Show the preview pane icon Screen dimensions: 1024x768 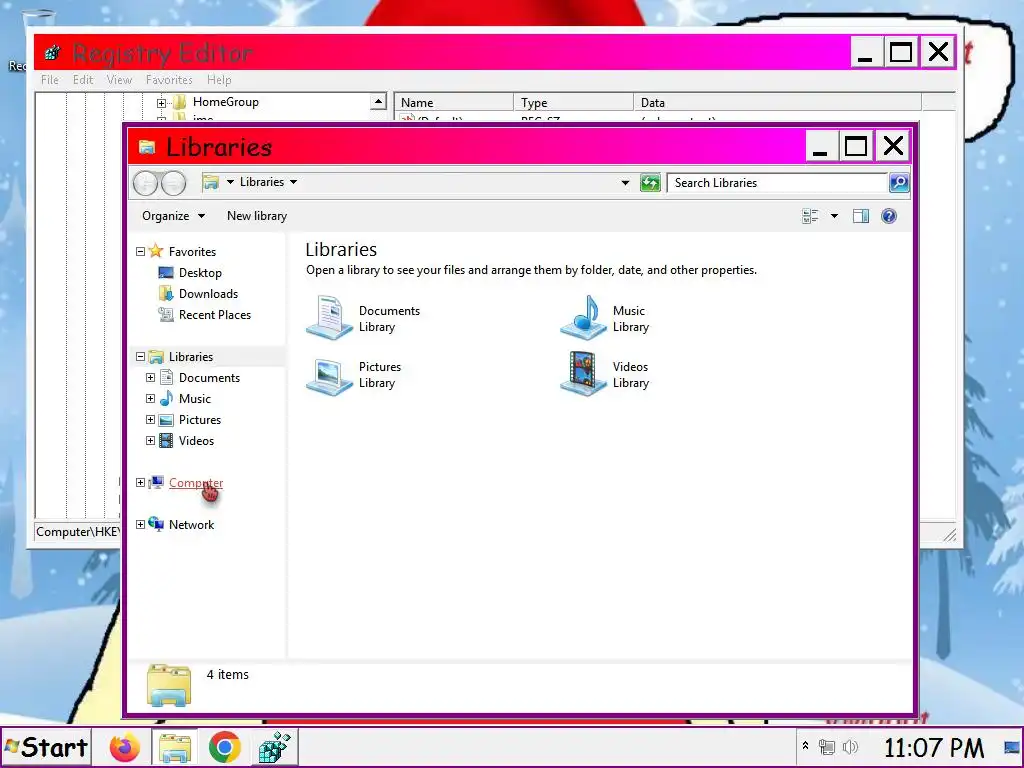pyautogui.click(x=861, y=216)
